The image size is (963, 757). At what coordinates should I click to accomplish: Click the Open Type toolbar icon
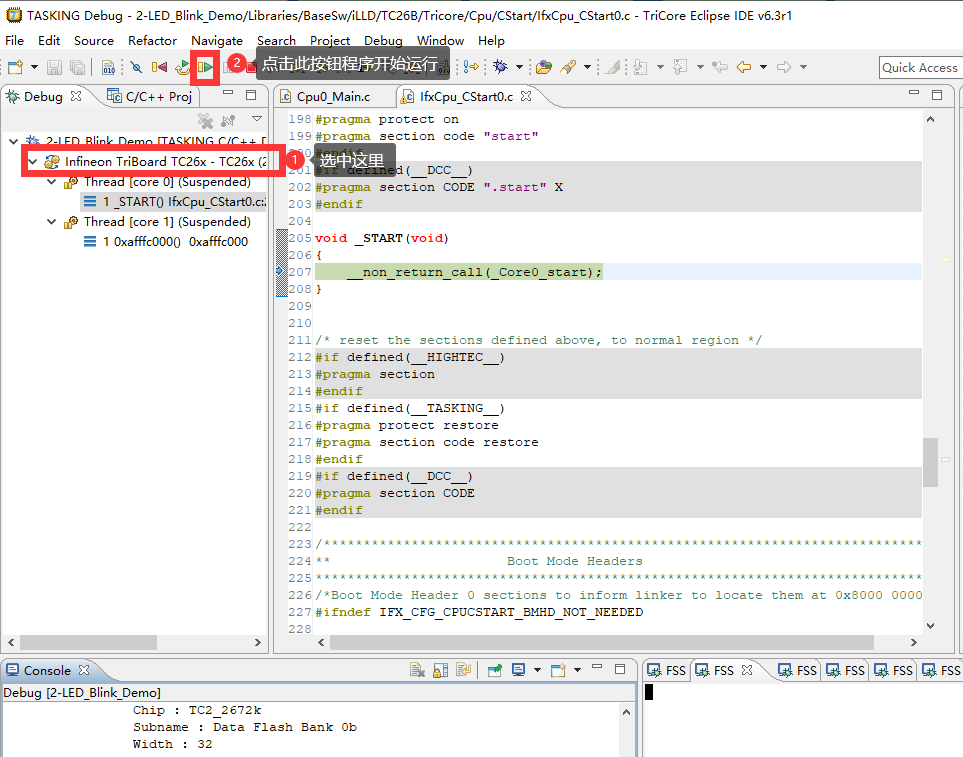[x=544, y=67]
